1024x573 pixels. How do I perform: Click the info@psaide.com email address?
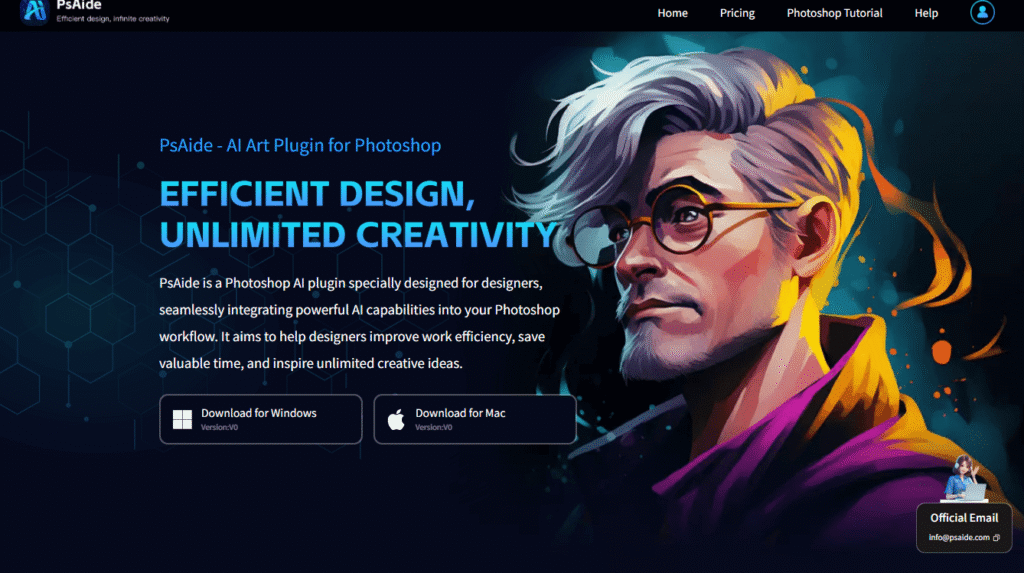coord(959,538)
